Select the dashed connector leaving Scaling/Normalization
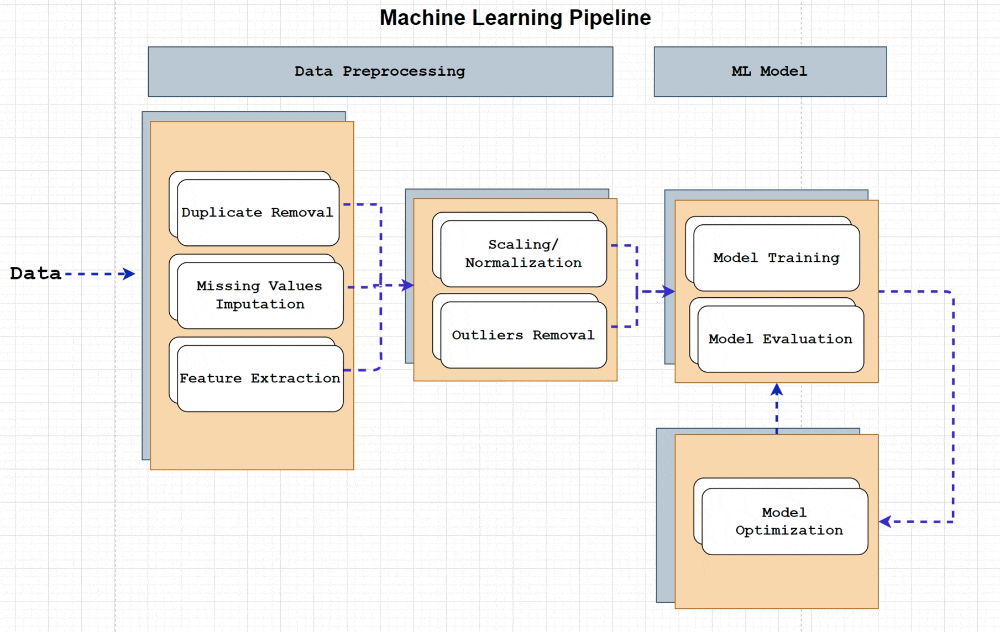The image size is (1000, 632). coord(624,245)
